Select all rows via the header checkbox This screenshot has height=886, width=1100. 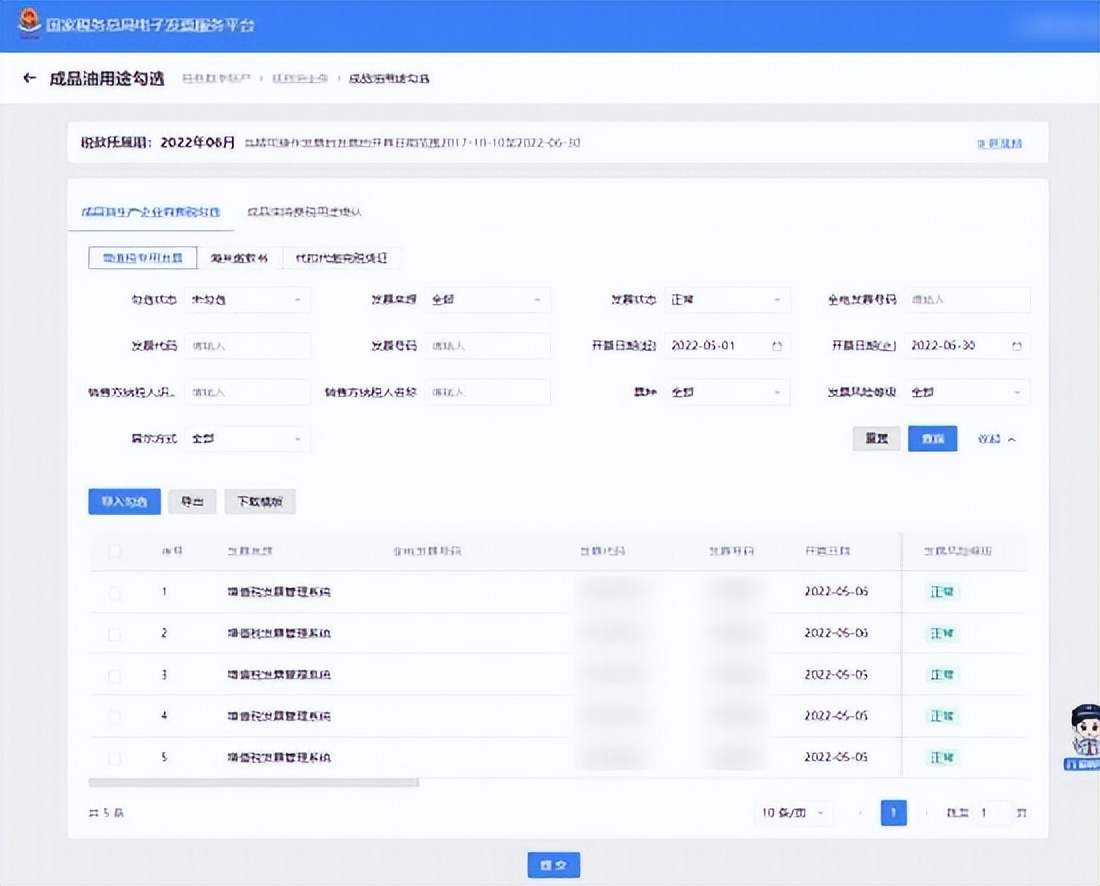point(114,551)
